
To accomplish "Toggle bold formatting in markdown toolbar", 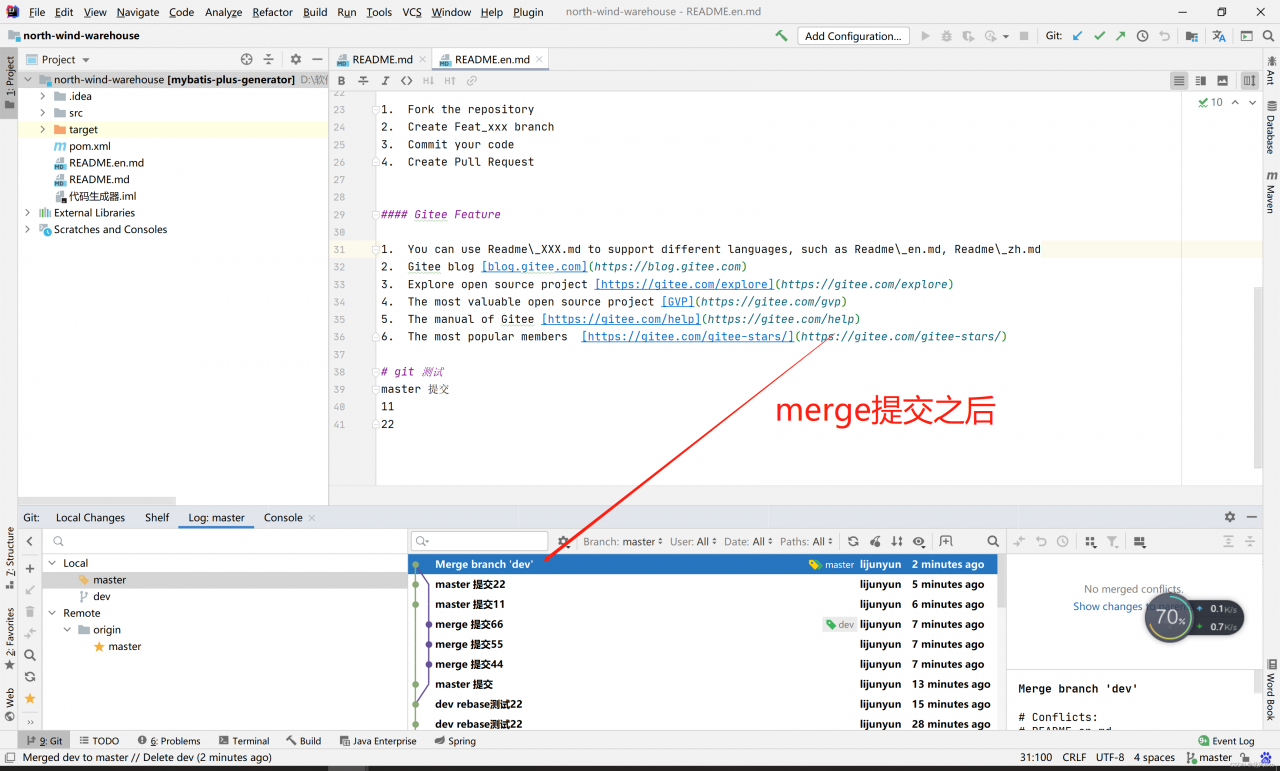I will 341,81.
